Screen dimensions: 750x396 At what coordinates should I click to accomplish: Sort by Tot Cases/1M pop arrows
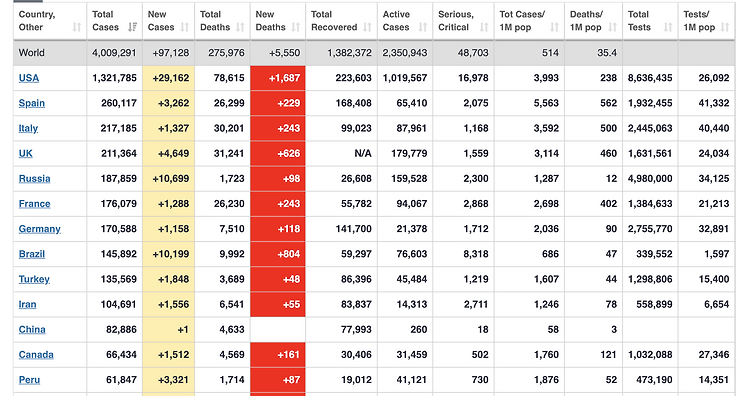(554, 27)
